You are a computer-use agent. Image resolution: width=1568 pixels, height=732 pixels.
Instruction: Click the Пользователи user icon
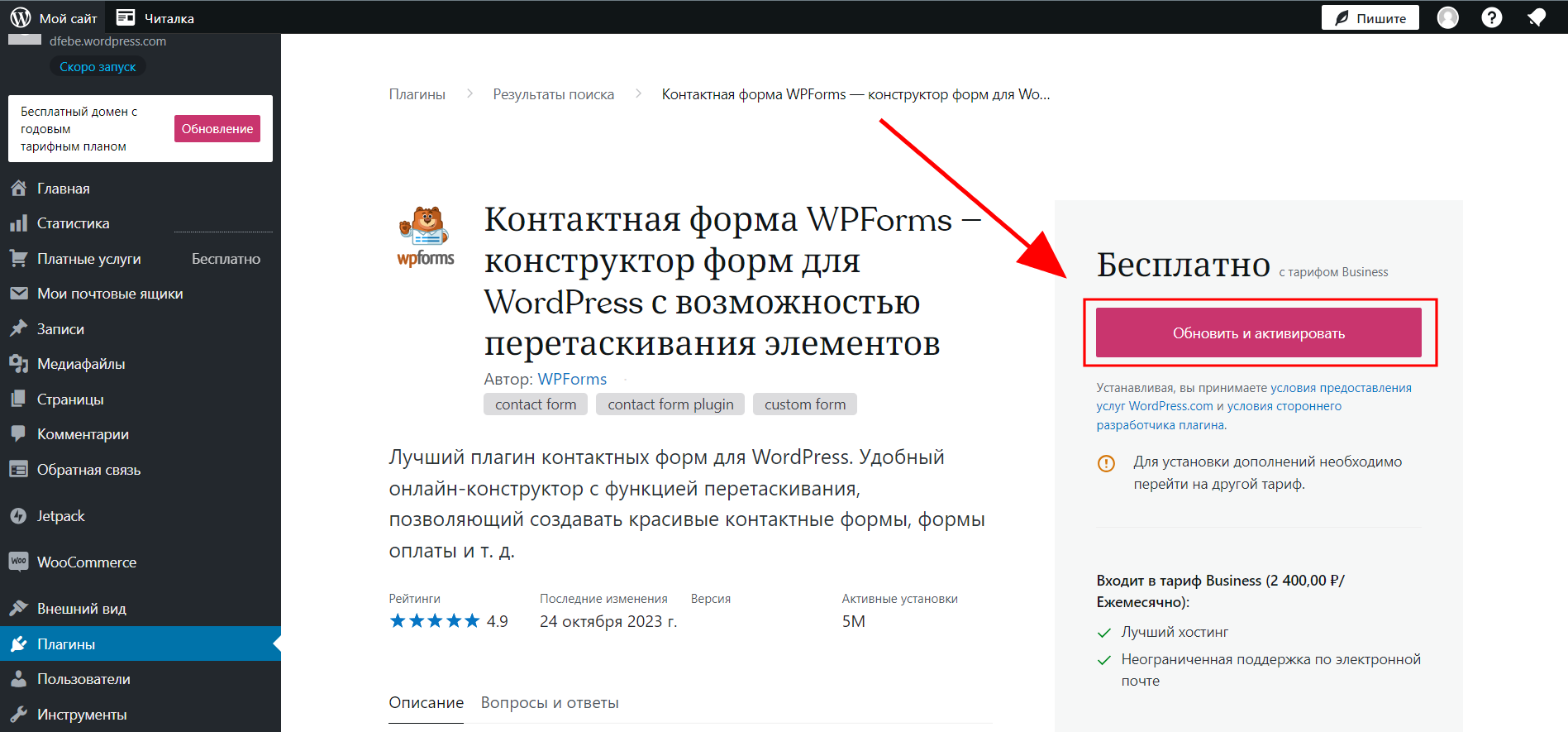point(18,679)
